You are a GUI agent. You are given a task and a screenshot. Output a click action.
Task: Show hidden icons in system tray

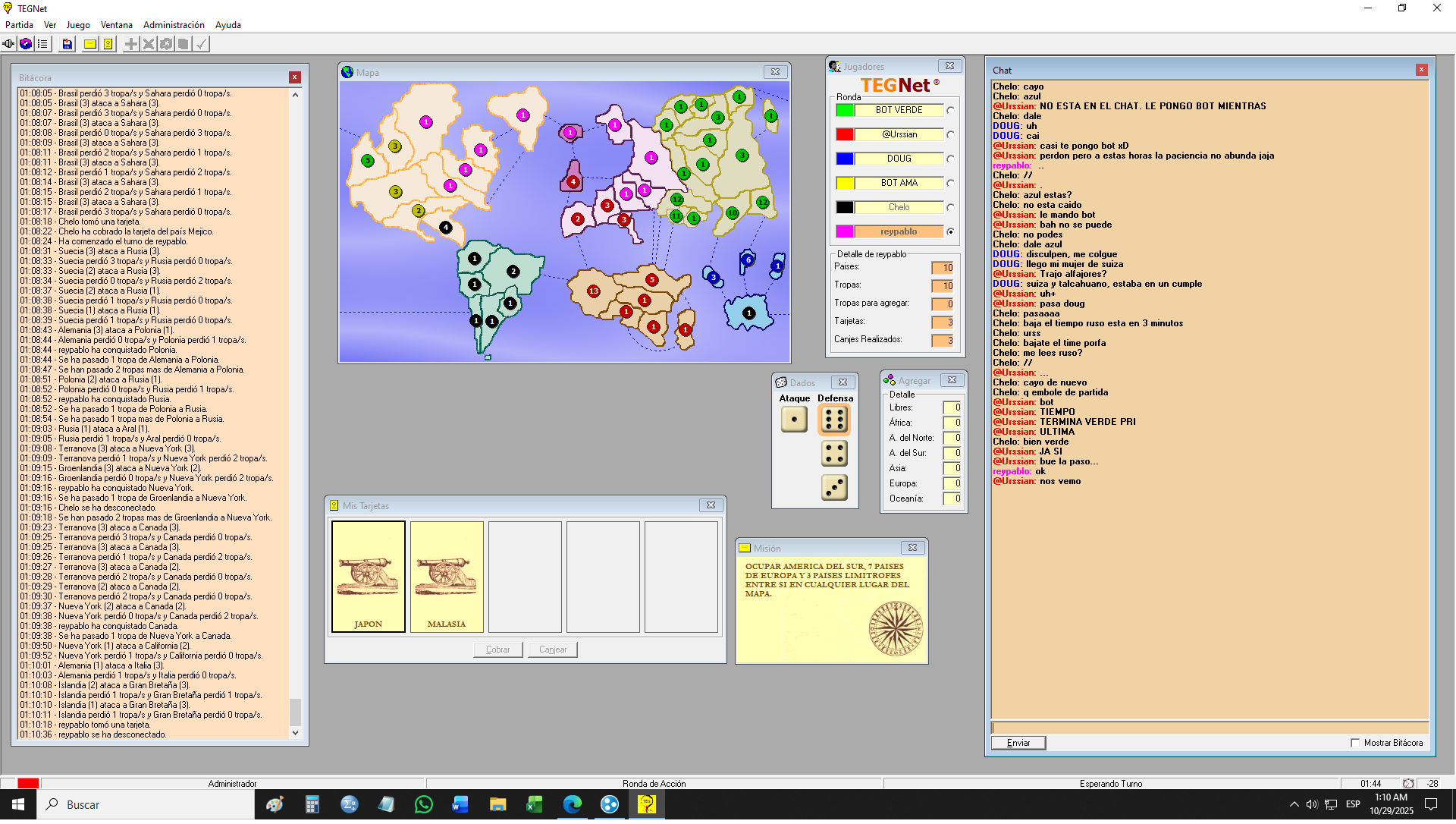[1294, 804]
